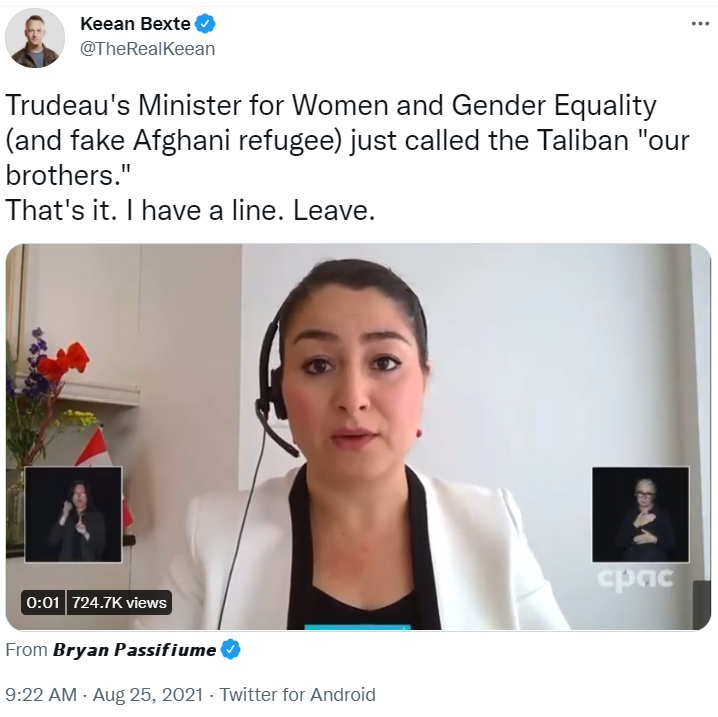718x717 pixels.
Task: Click the right sign language interpreter inset
Action: (641, 514)
